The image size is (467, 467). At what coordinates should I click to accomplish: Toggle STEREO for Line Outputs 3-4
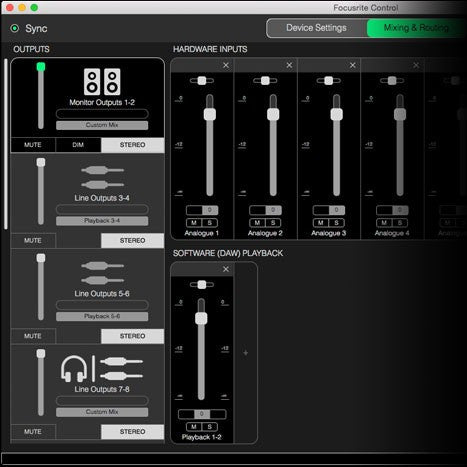click(x=132, y=241)
